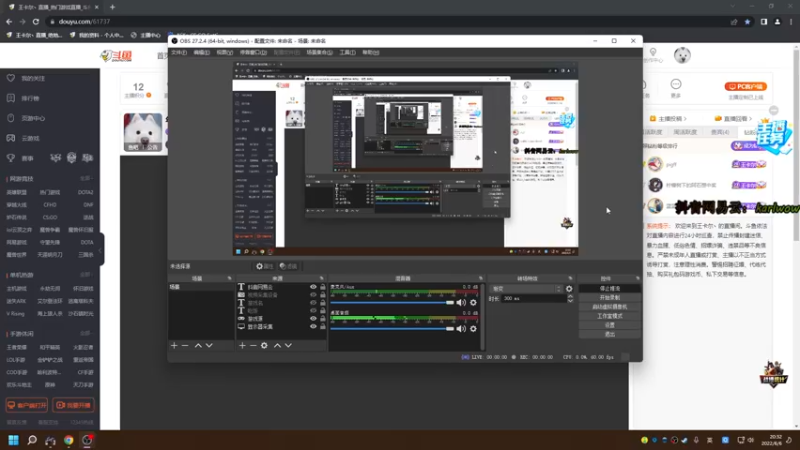Bookmark this page with the star icon
800x450 pixels.
point(747,22)
